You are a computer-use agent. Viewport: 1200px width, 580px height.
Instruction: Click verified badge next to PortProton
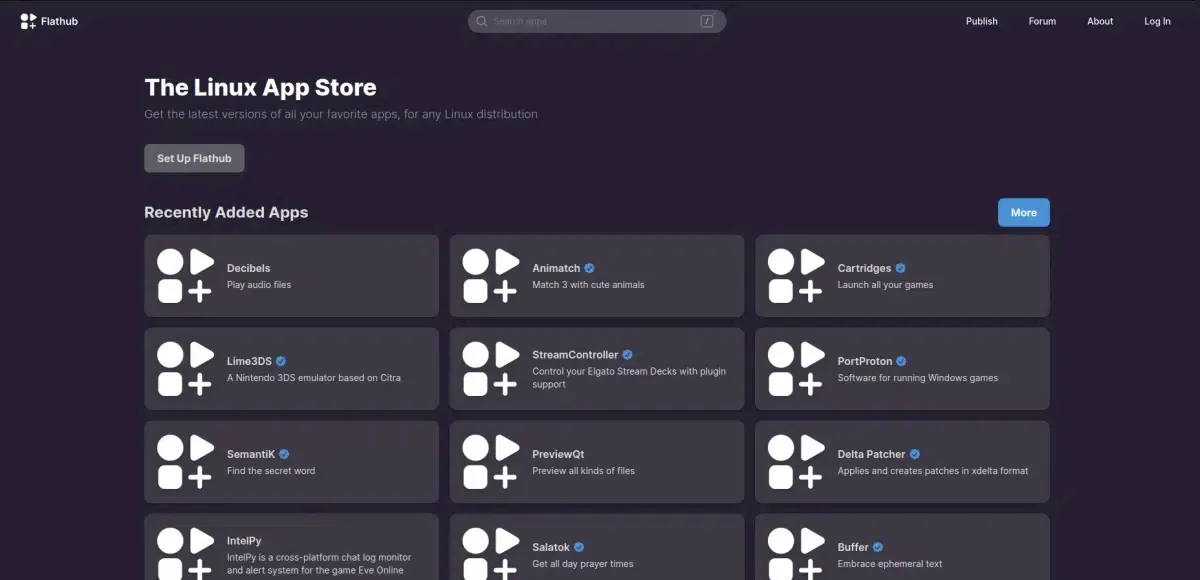tap(902, 361)
